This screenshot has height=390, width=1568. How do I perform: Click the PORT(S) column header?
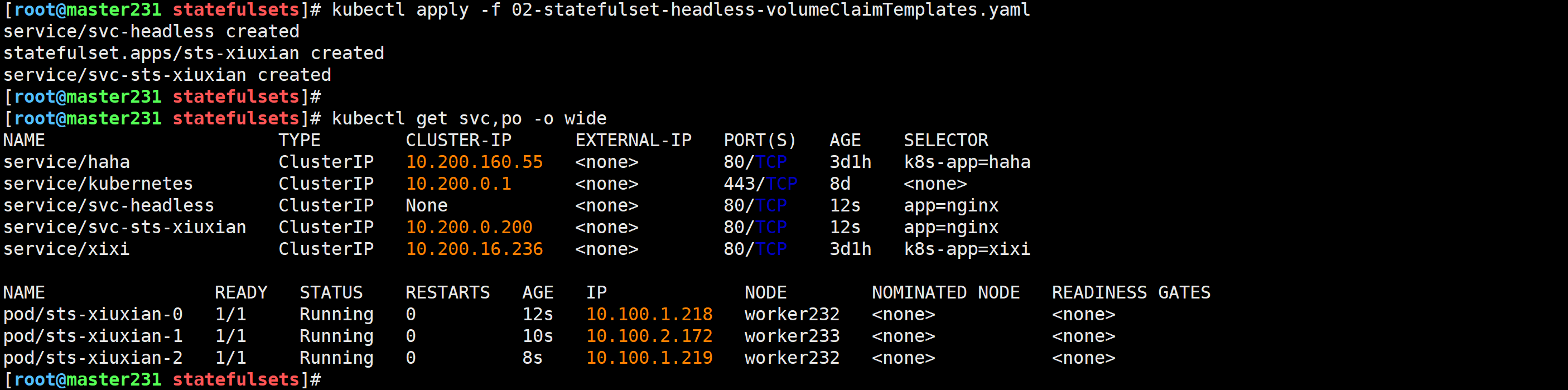tap(760, 141)
